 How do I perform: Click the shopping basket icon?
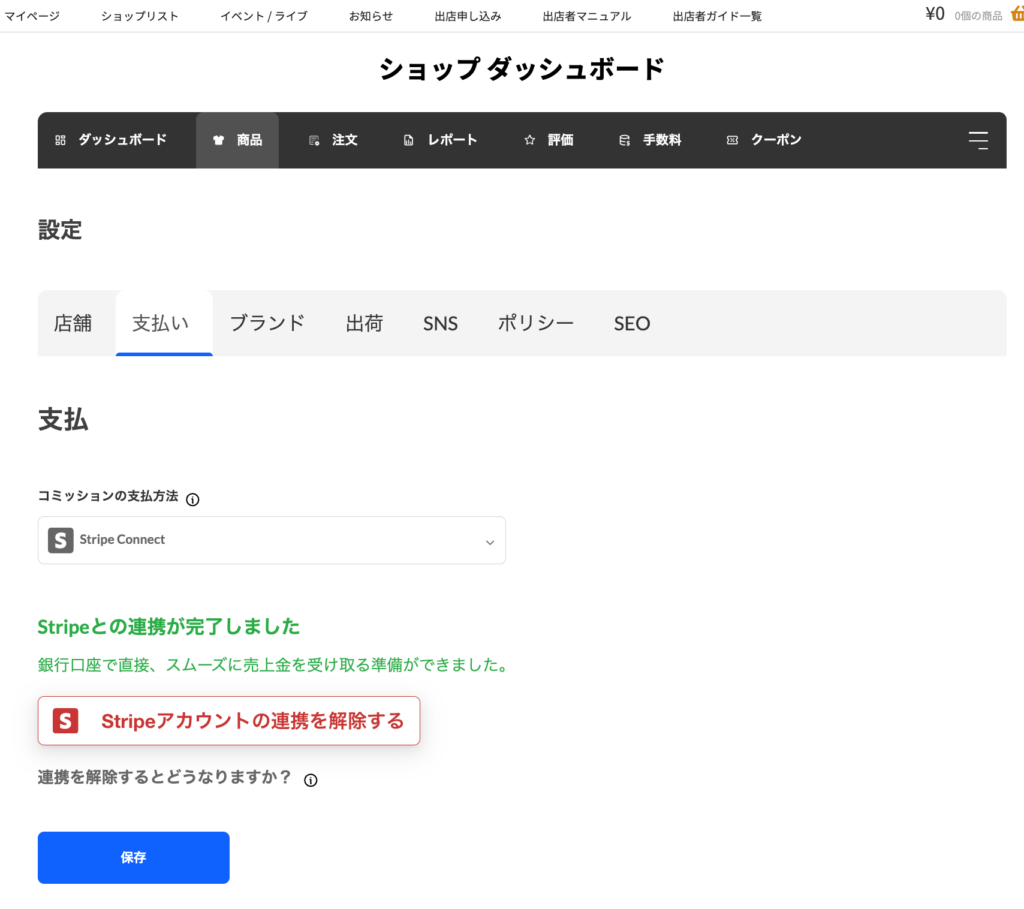click(1016, 14)
